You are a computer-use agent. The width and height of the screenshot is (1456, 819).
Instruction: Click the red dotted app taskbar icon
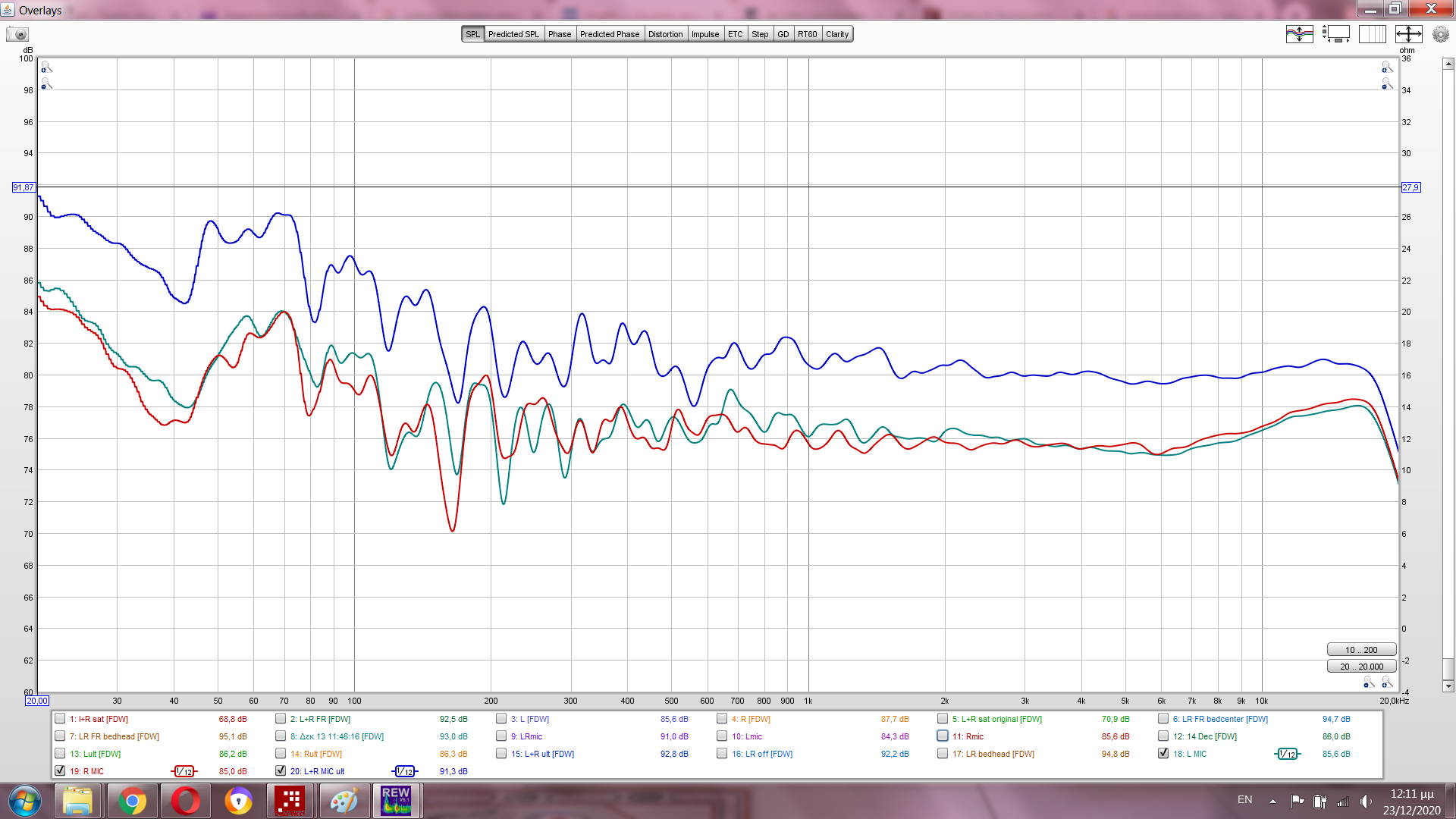pos(290,801)
